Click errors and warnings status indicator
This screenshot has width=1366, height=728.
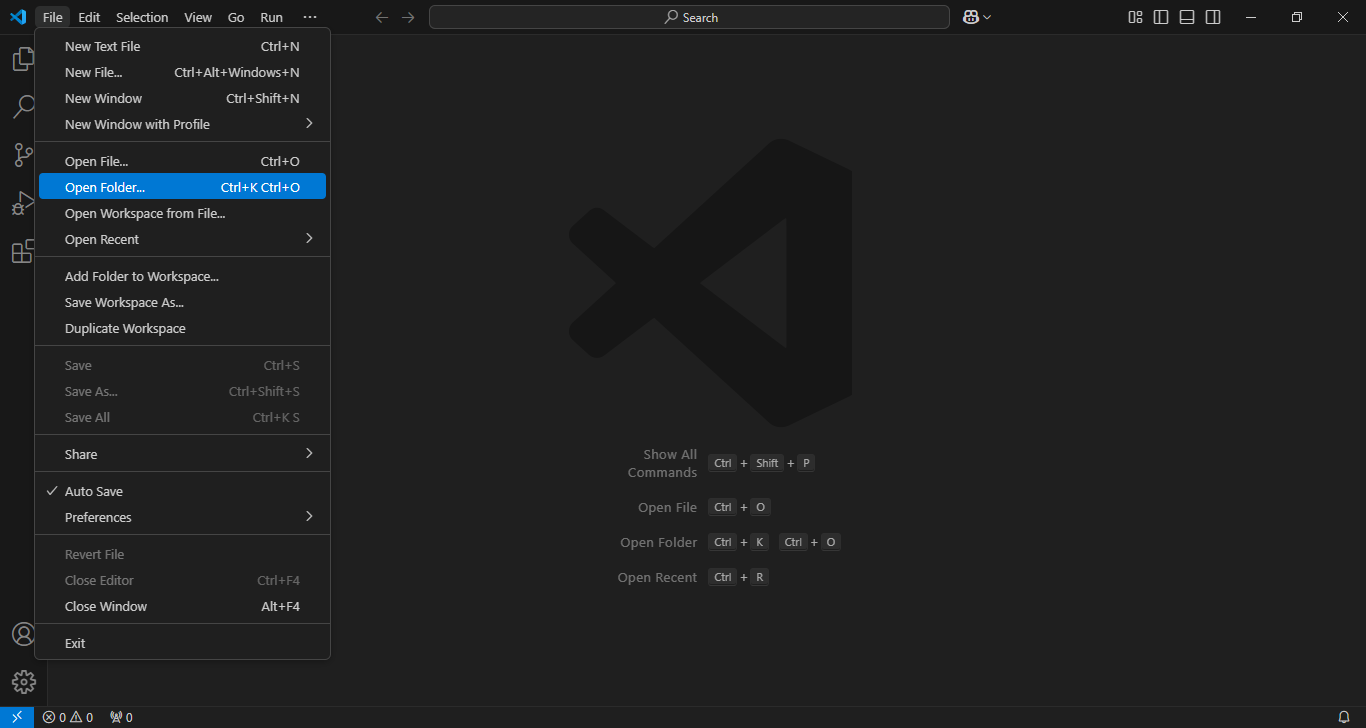click(x=68, y=717)
